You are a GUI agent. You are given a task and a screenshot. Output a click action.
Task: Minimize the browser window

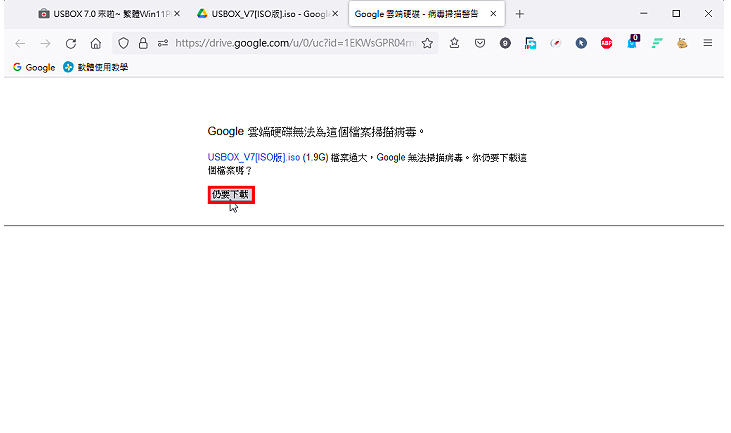(x=644, y=14)
